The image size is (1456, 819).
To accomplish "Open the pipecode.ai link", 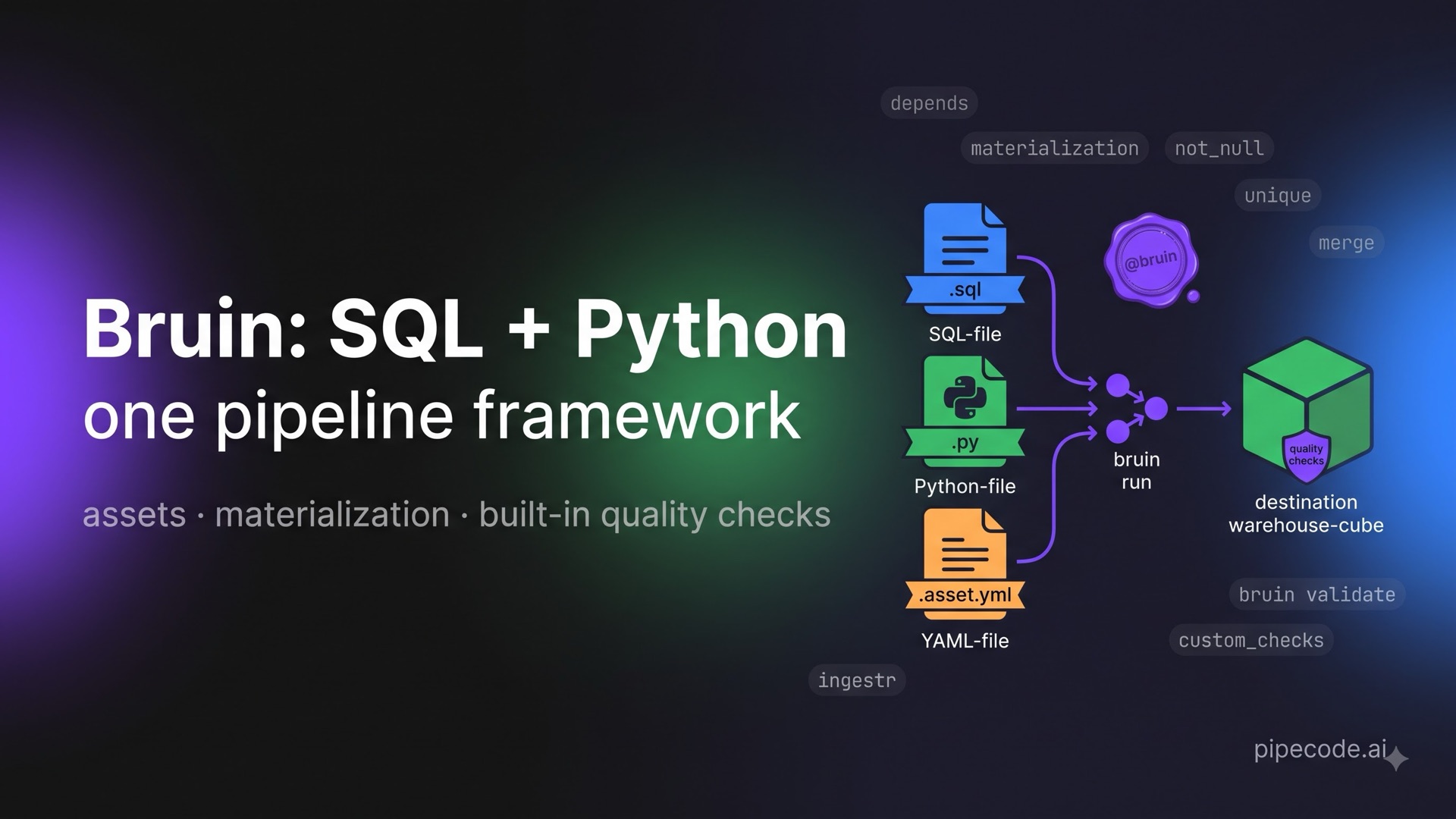I will (1320, 749).
